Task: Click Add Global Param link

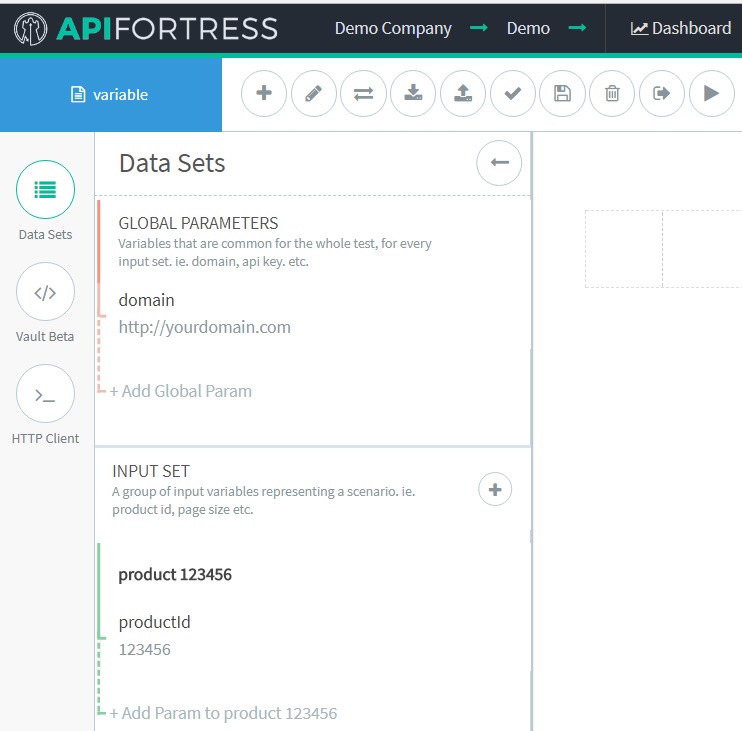Action: tap(181, 391)
